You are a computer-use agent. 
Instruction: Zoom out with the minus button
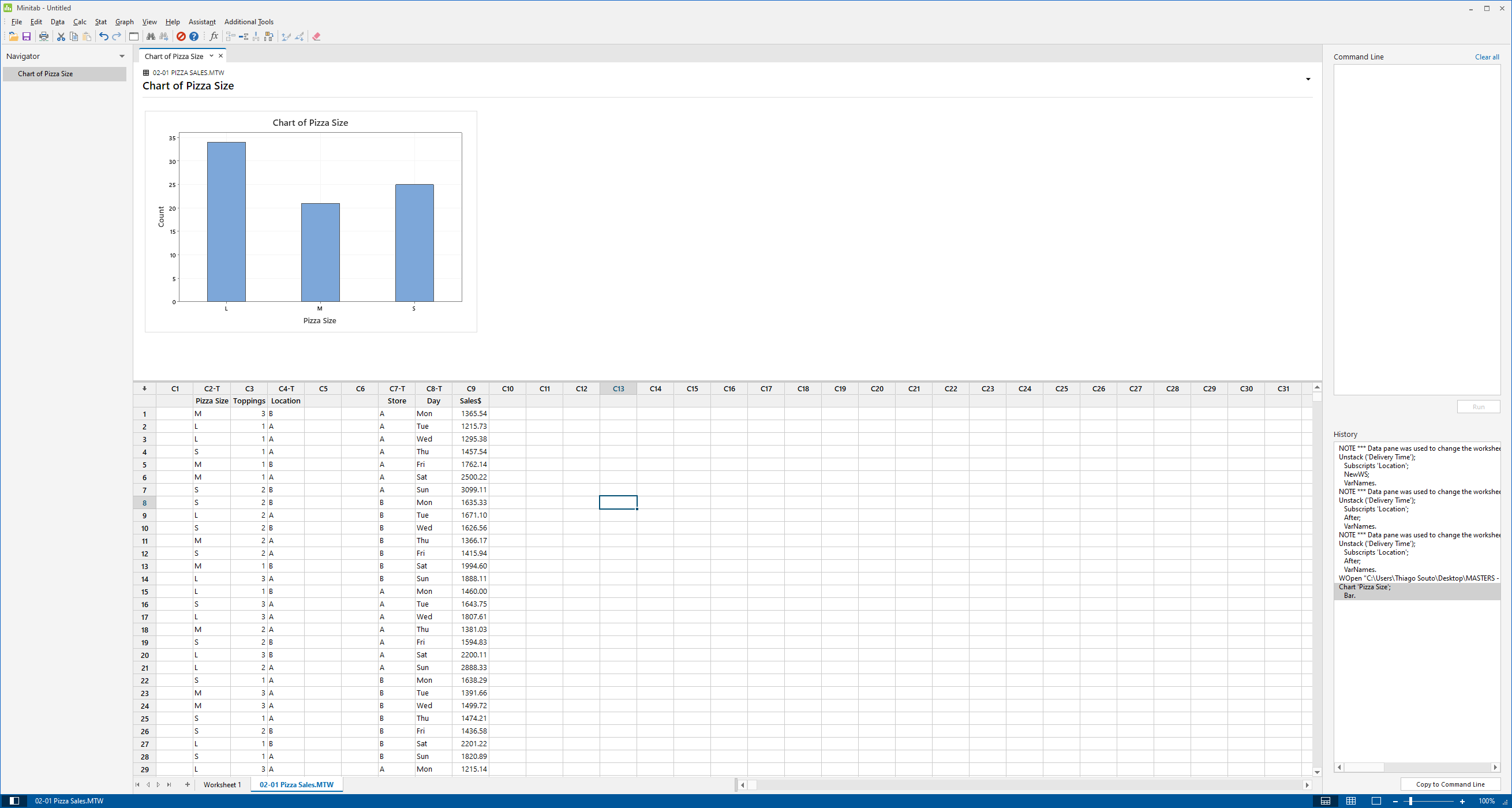[x=1395, y=801]
